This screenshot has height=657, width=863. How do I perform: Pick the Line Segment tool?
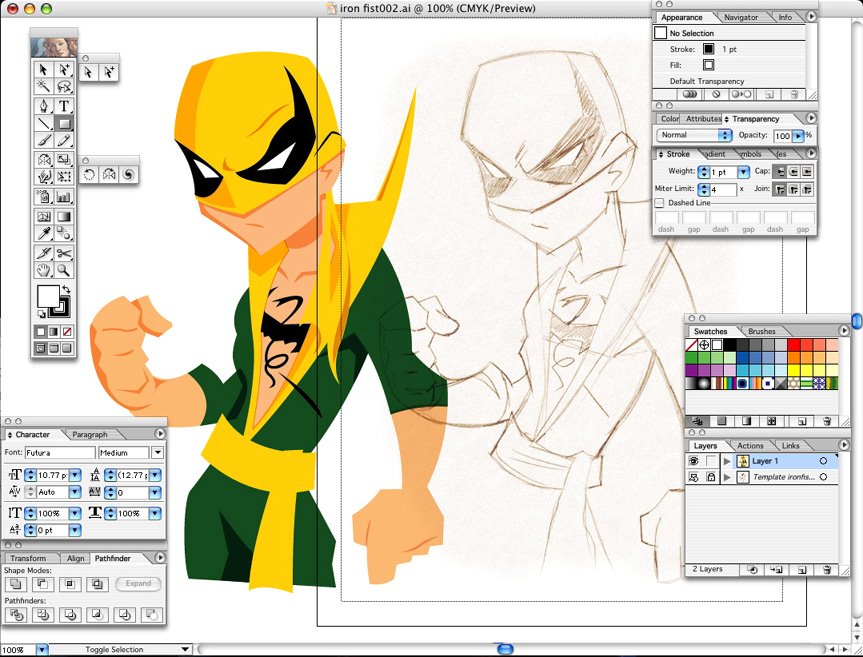click(43, 123)
